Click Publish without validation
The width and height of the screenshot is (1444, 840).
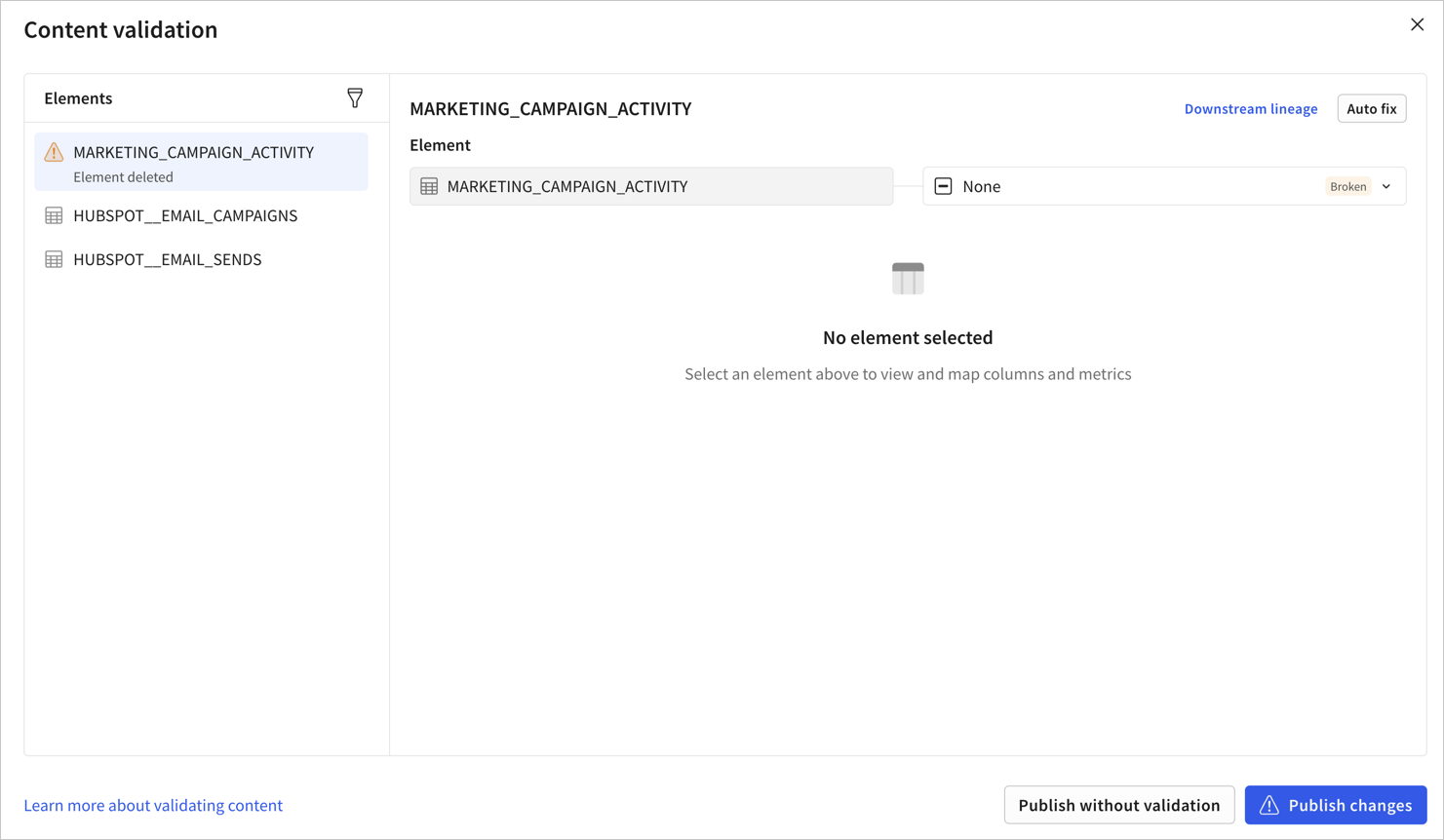[x=1118, y=805]
